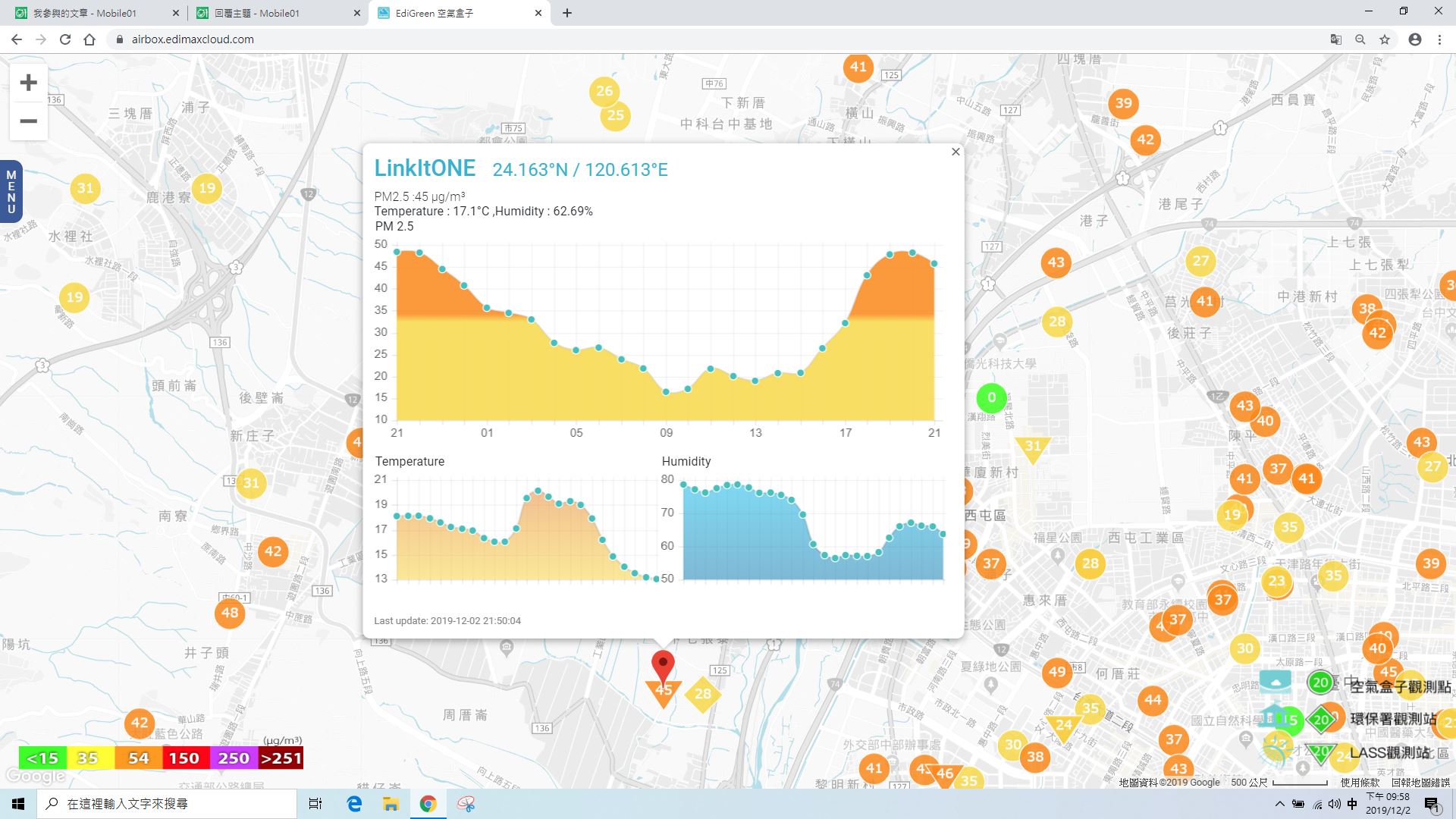Select the orange 48 marker
Viewport: 1456px width, 819px height.
coord(230,613)
